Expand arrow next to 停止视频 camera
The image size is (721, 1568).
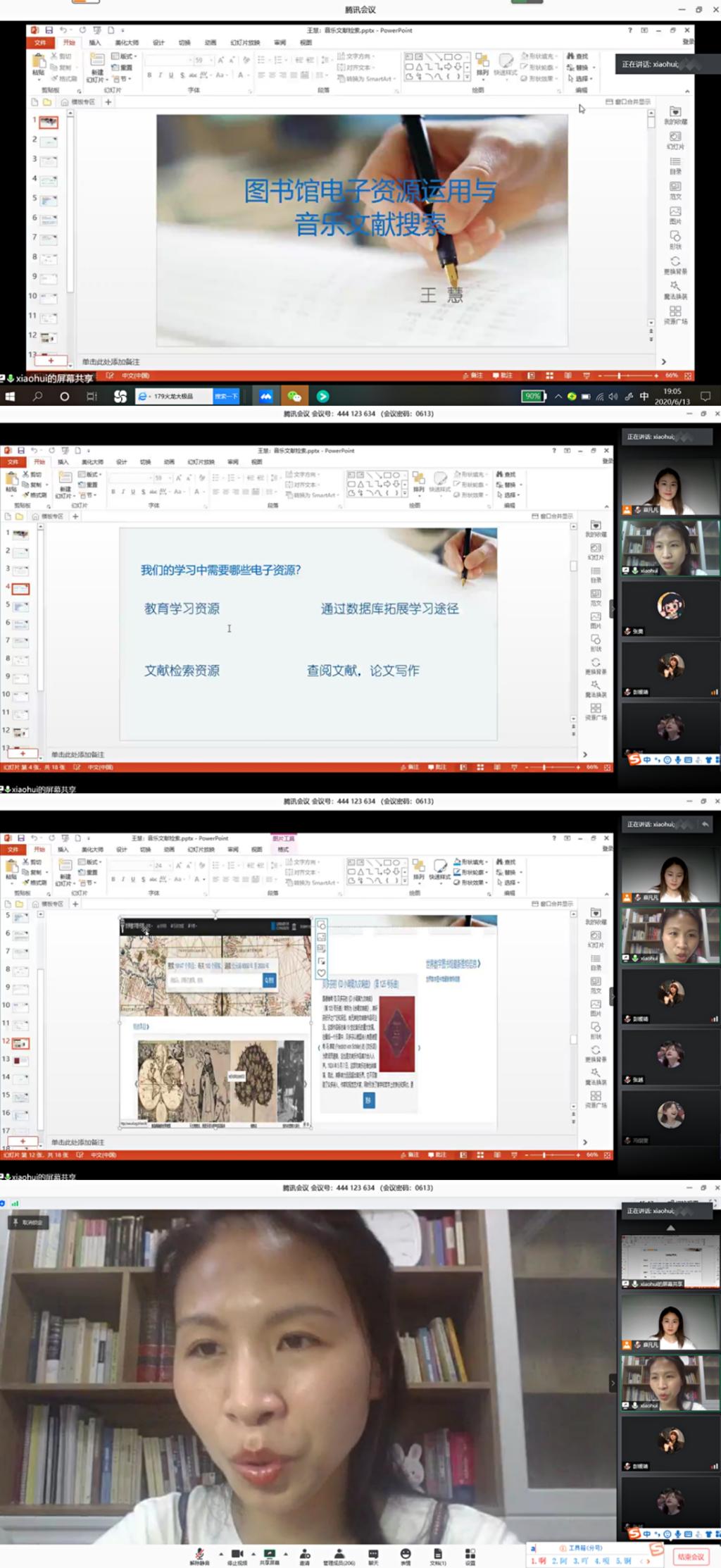coord(253,1553)
